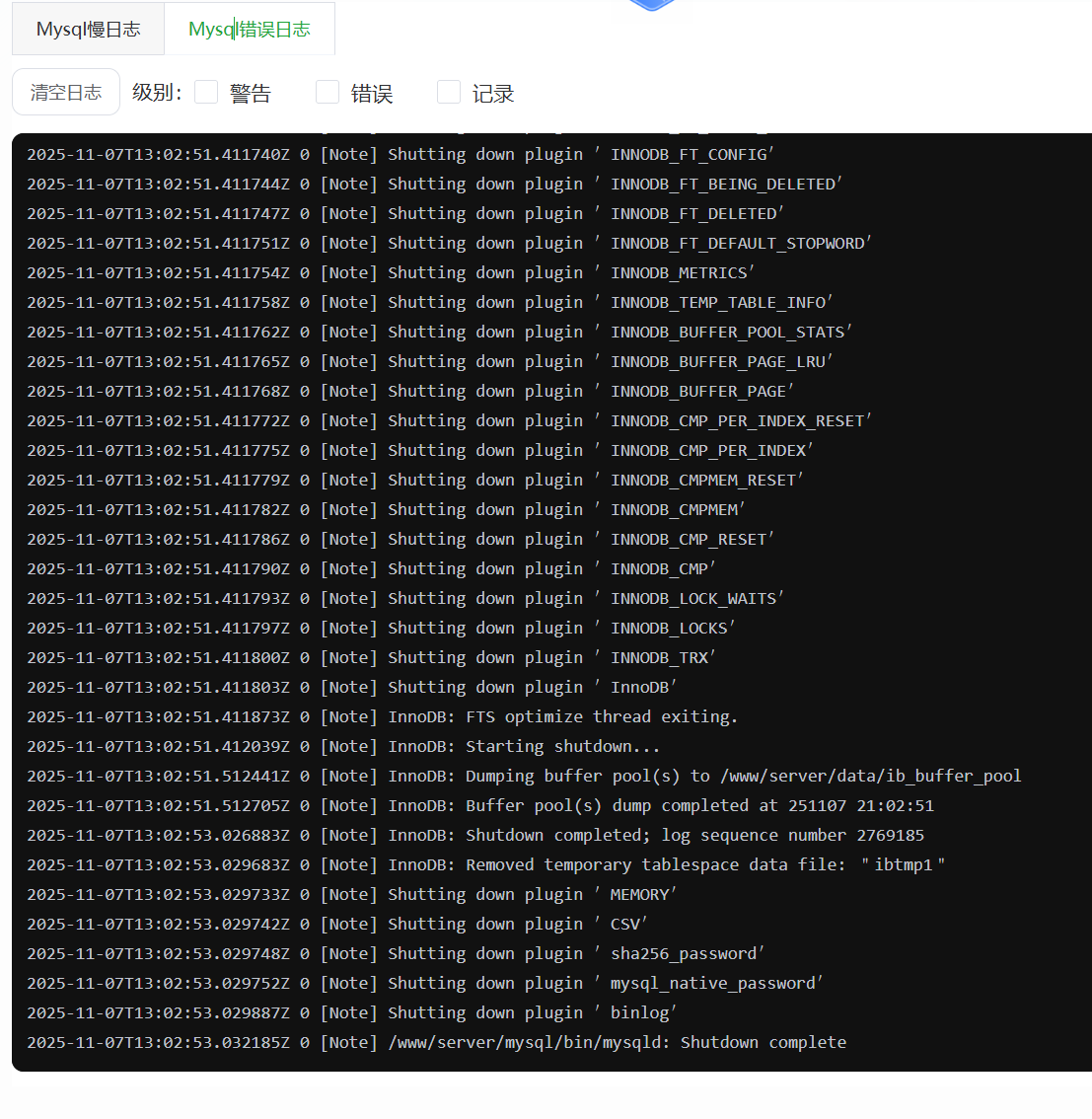Click log line for INNODB_TEMP_TABLE_INFO
This screenshot has height=1119, width=1092.
pyautogui.click(x=430, y=303)
